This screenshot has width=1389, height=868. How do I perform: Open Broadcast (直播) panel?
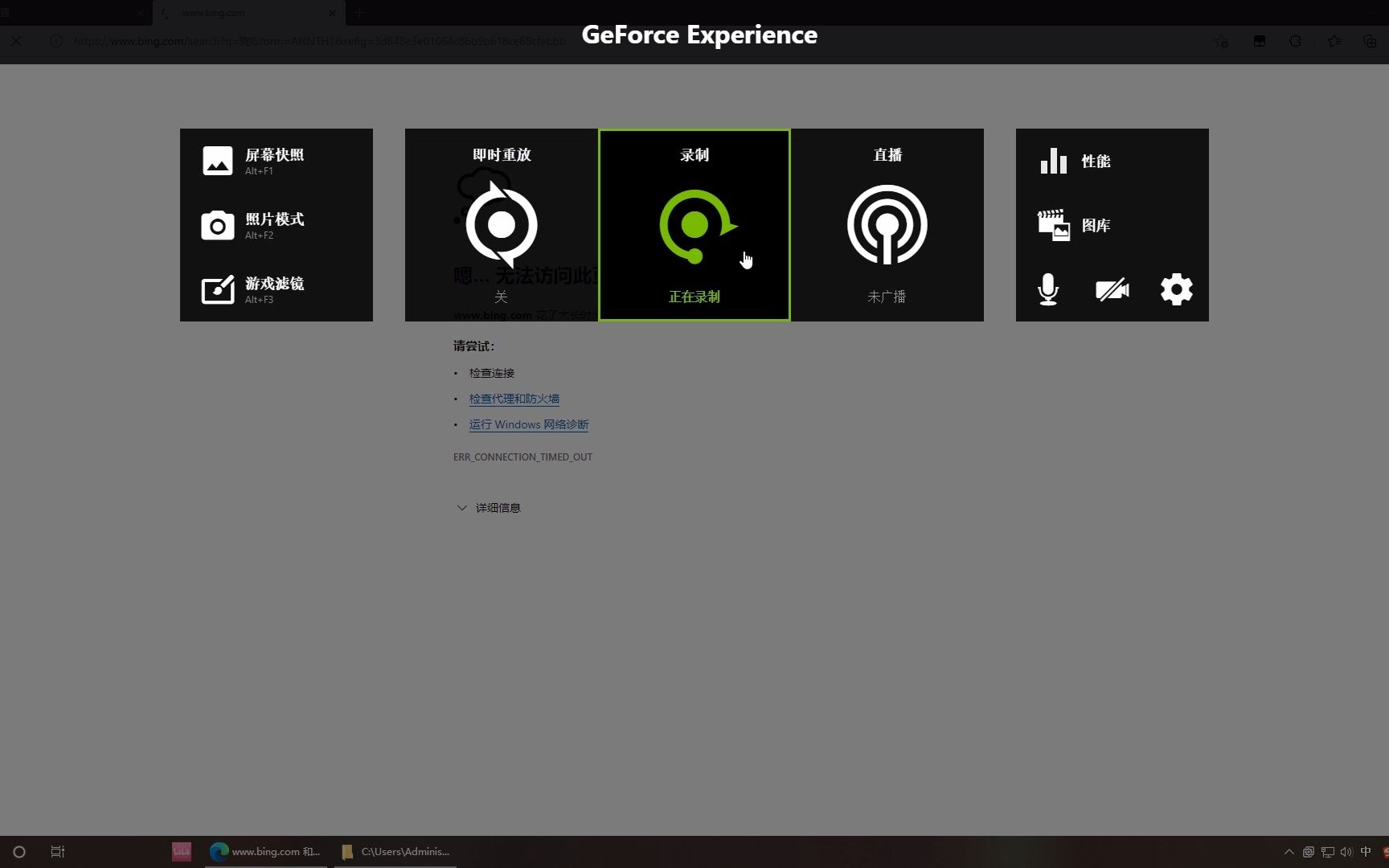coord(887,225)
